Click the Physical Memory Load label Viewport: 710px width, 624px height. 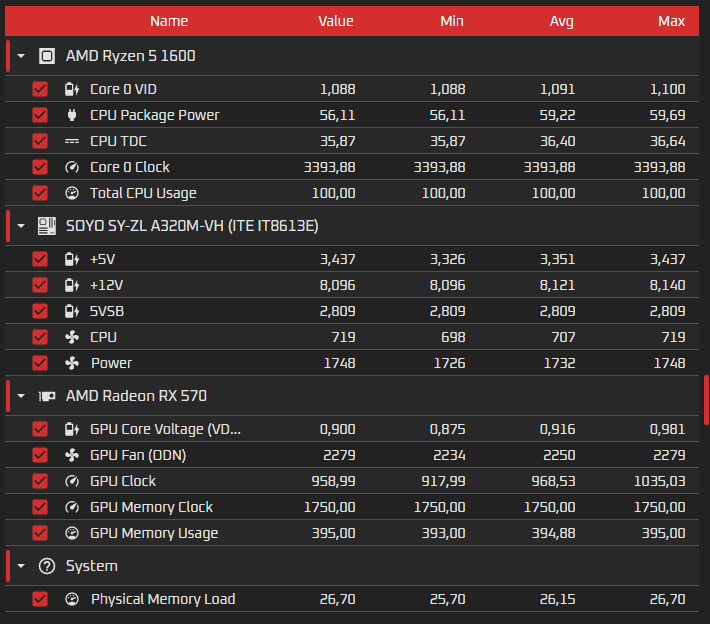(163, 600)
